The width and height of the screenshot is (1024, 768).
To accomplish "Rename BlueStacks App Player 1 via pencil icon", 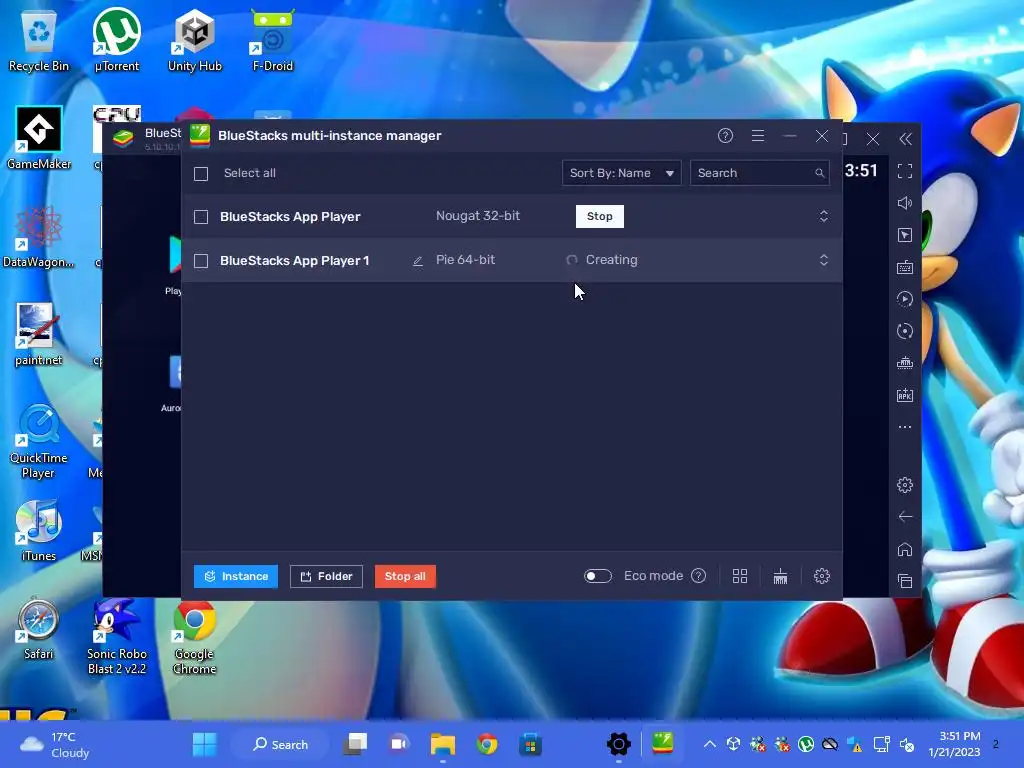I will click(x=418, y=261).
